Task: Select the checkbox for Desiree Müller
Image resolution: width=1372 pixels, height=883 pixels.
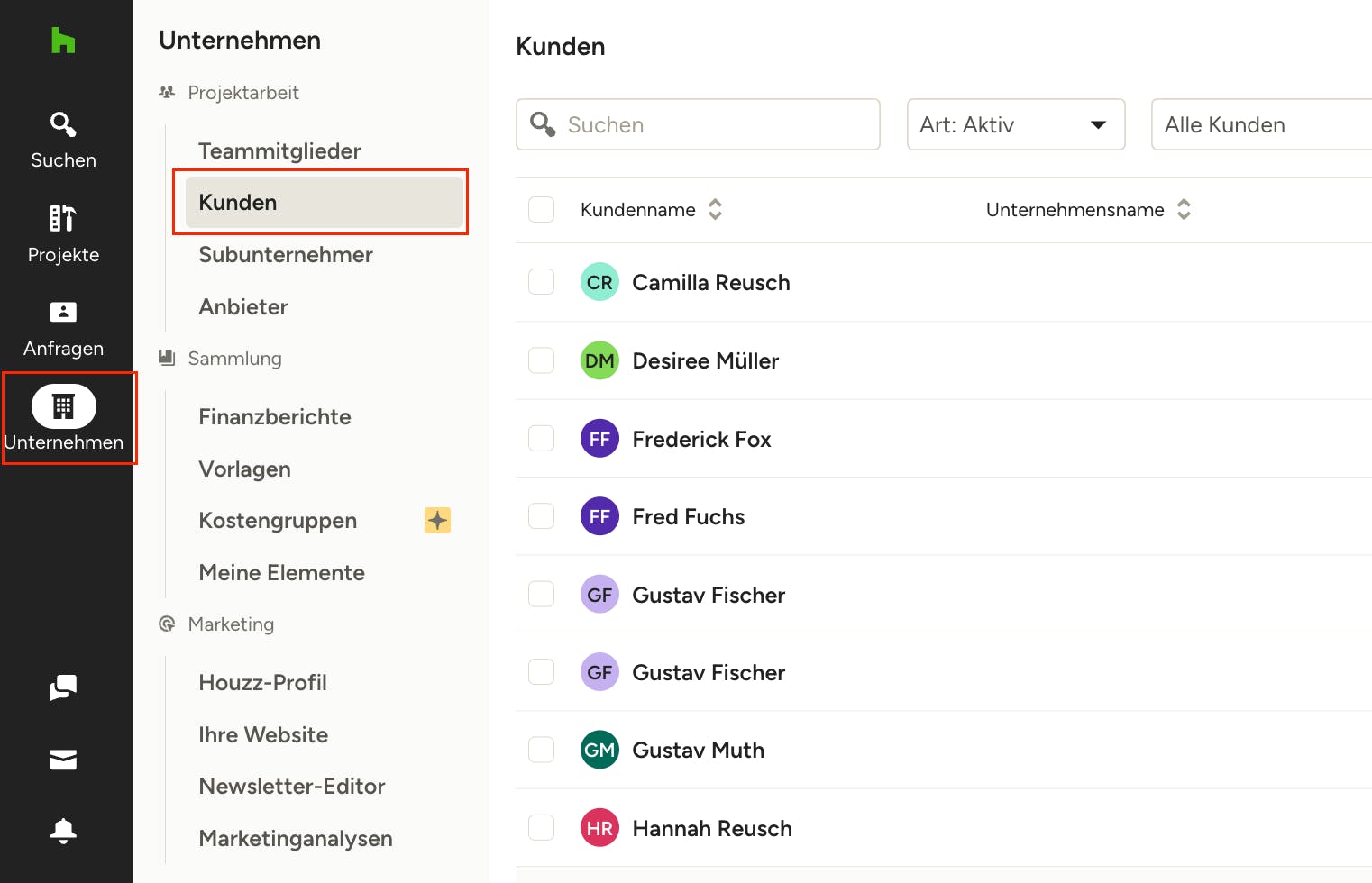Action: point(541,360)
